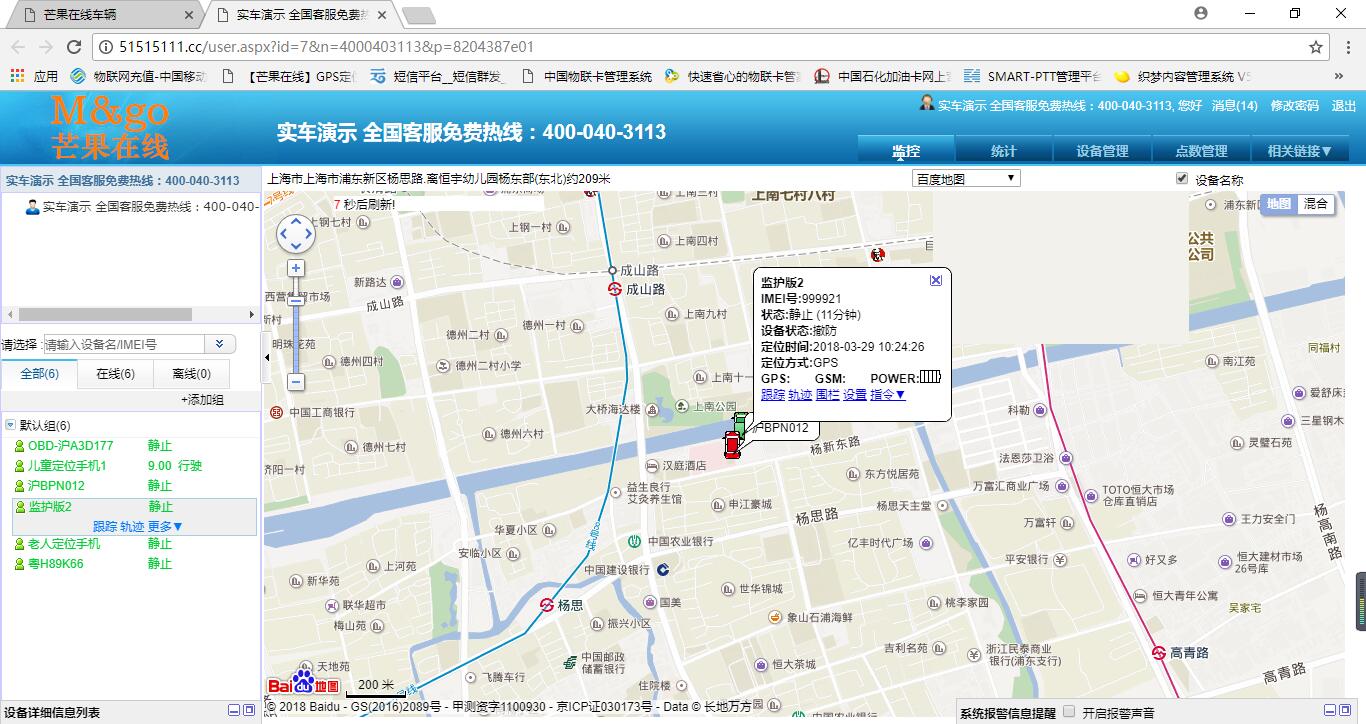Click the 跟踪 link under 监护版2 in list
Image resolution: width=1366 pixels, height=724 pixels.
coord(105,526)
